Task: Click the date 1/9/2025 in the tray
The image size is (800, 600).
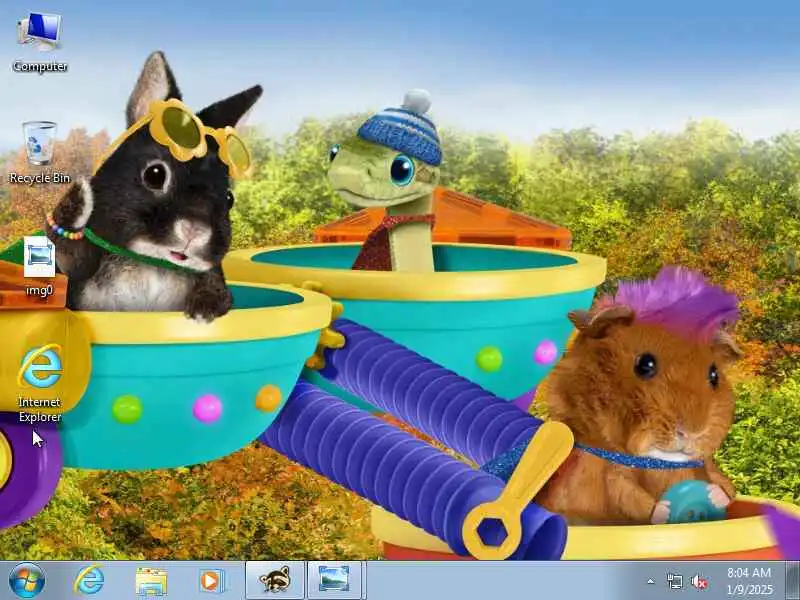Action: point(749,590)
